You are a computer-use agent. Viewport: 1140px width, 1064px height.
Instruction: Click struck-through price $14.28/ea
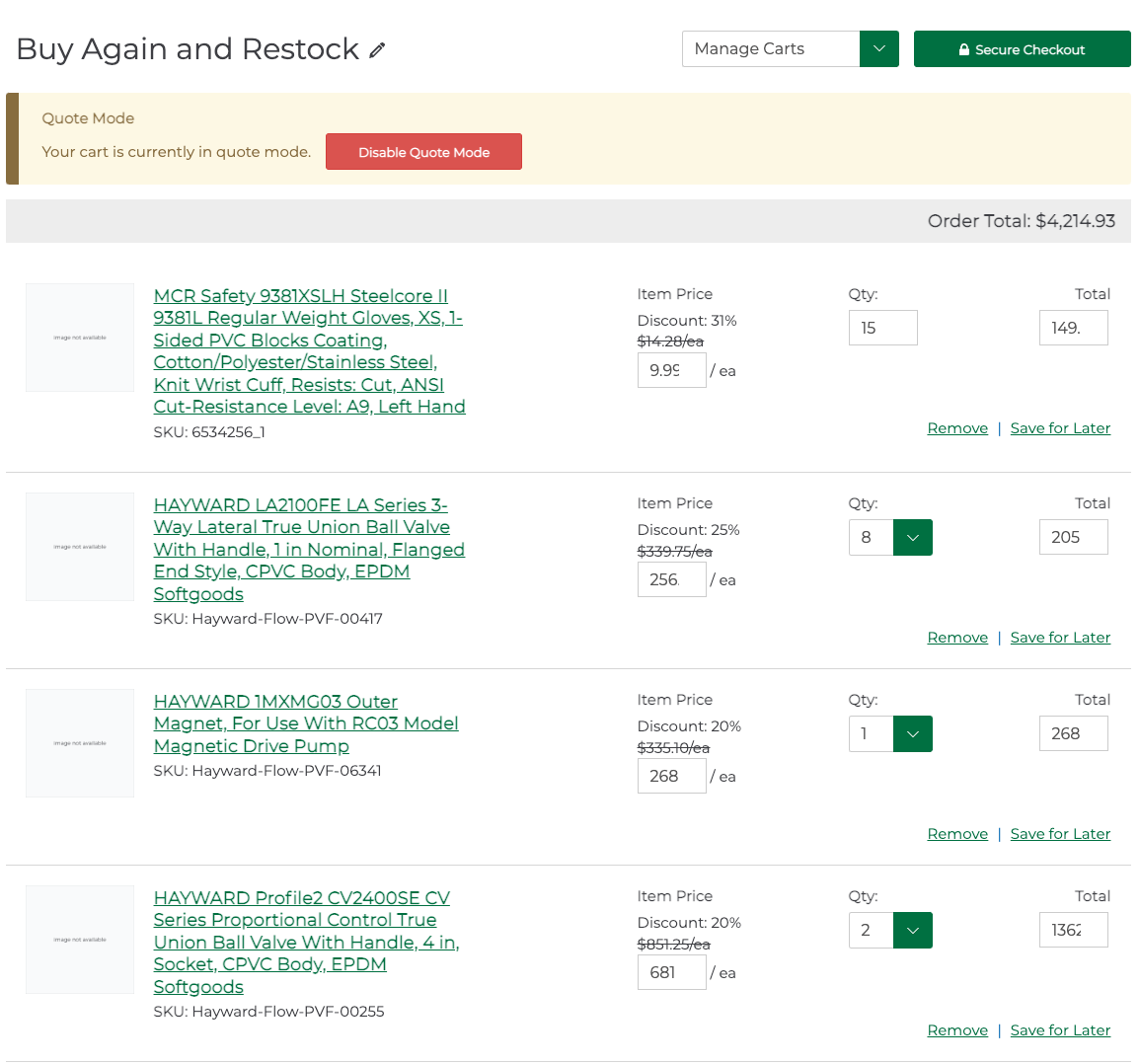tap(670, 342)
